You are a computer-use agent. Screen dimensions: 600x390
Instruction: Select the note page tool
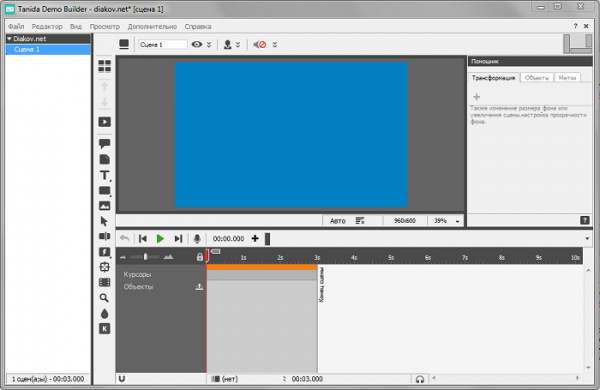click(x=104, y=159)
